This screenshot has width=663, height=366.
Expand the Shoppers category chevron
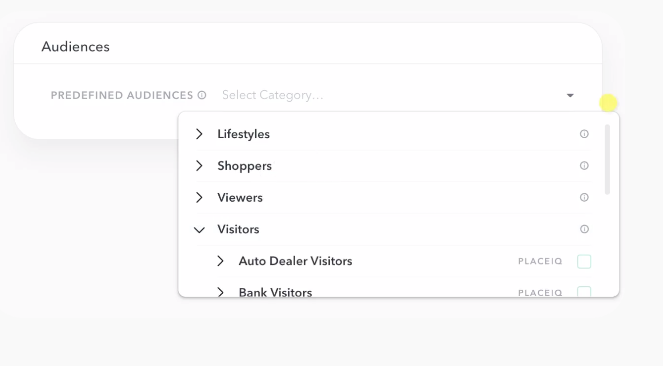[x=199, y=166]
